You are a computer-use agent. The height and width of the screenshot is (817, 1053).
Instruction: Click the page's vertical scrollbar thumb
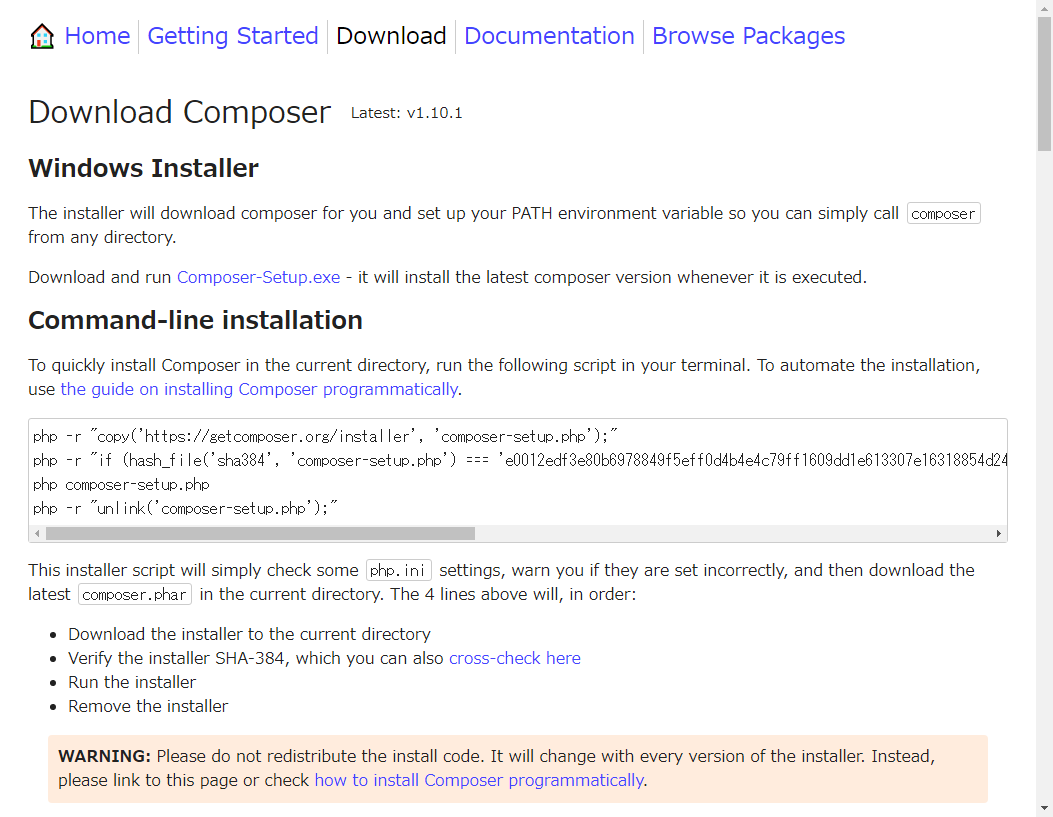coord(1044,85)
